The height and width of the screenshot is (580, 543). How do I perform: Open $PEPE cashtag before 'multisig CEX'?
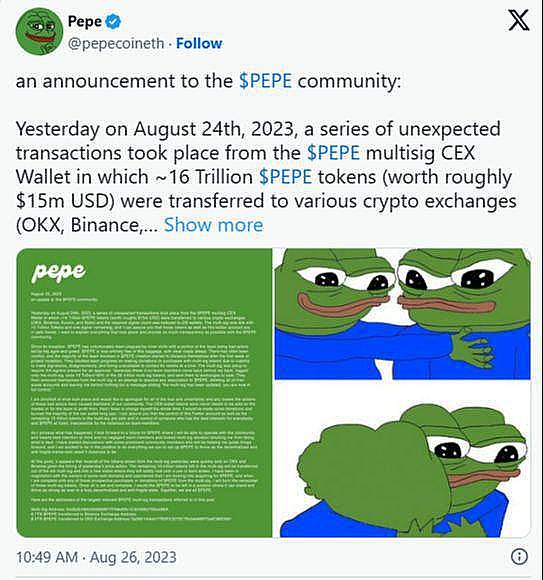click(334, 153)
